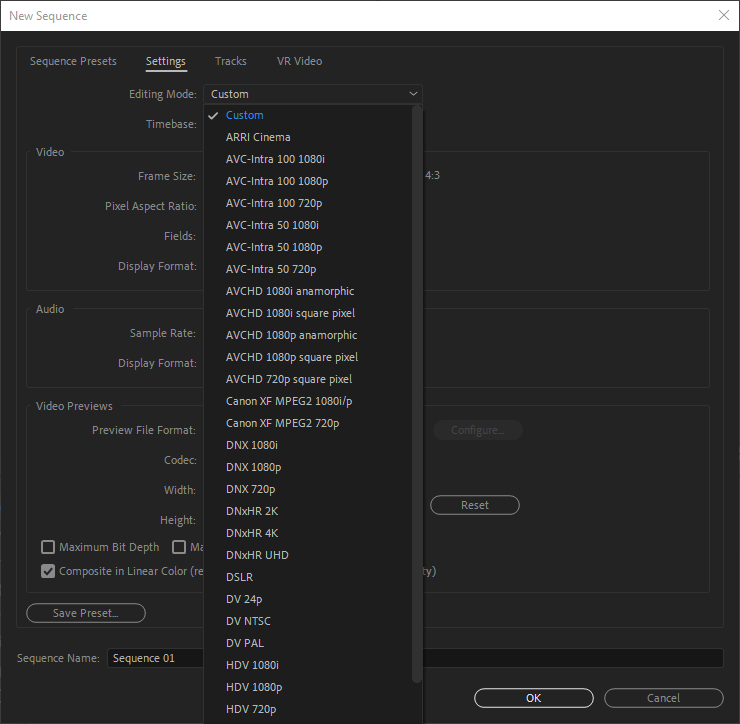740x724 pixels.
Task: Click the Sequence Name field
Action: (415, 658)
